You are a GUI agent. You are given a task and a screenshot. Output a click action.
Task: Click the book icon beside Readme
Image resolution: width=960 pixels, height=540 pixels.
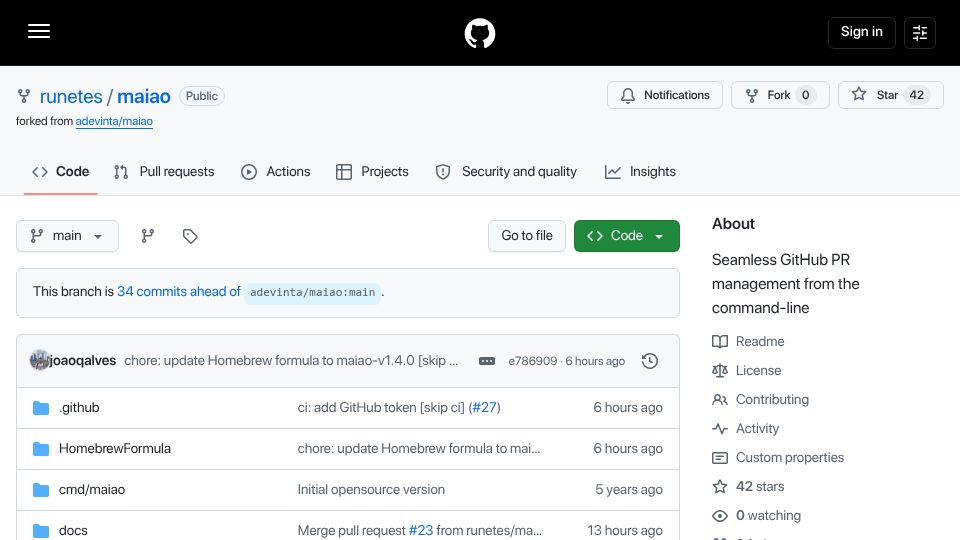(x=720, y=342)
